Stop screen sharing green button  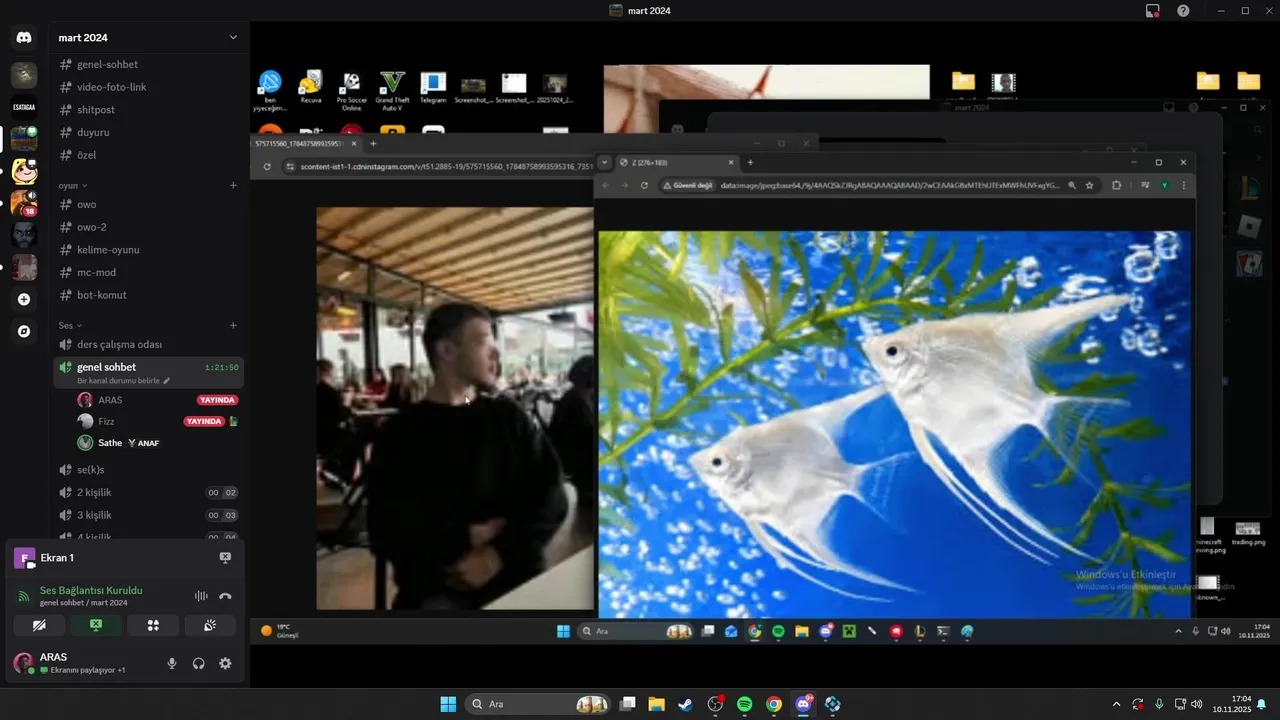(x=96, y=626)
